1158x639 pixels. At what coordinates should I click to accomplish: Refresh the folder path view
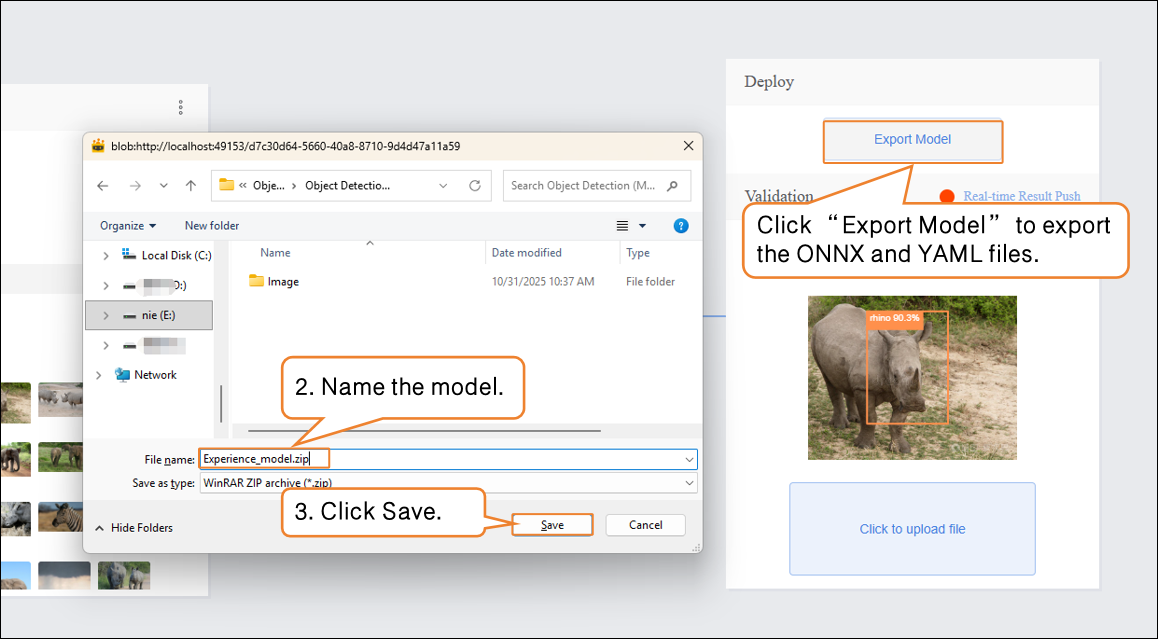[x=475, y=186]
